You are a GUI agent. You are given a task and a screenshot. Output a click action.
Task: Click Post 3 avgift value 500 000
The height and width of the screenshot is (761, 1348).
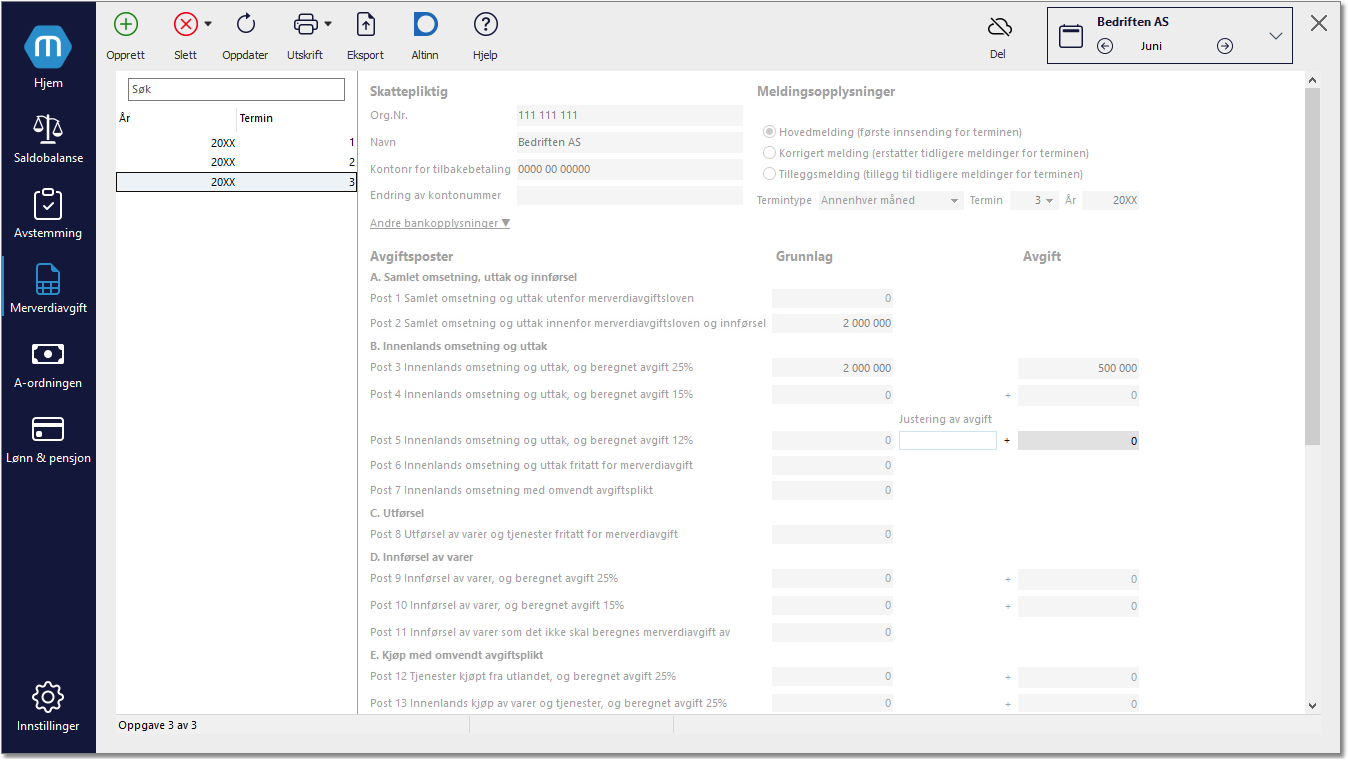[1078, 368]
